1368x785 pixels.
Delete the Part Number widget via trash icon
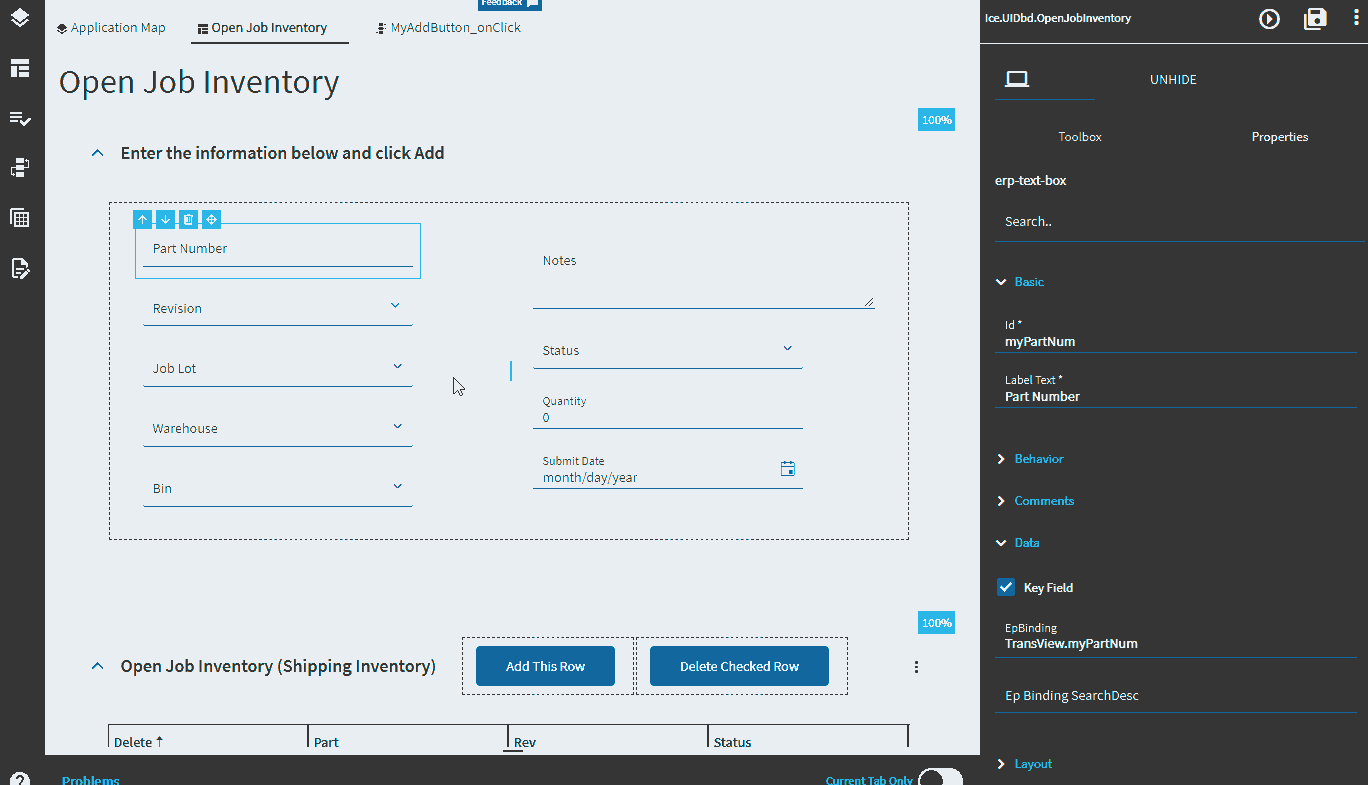[x=188, y=219]
